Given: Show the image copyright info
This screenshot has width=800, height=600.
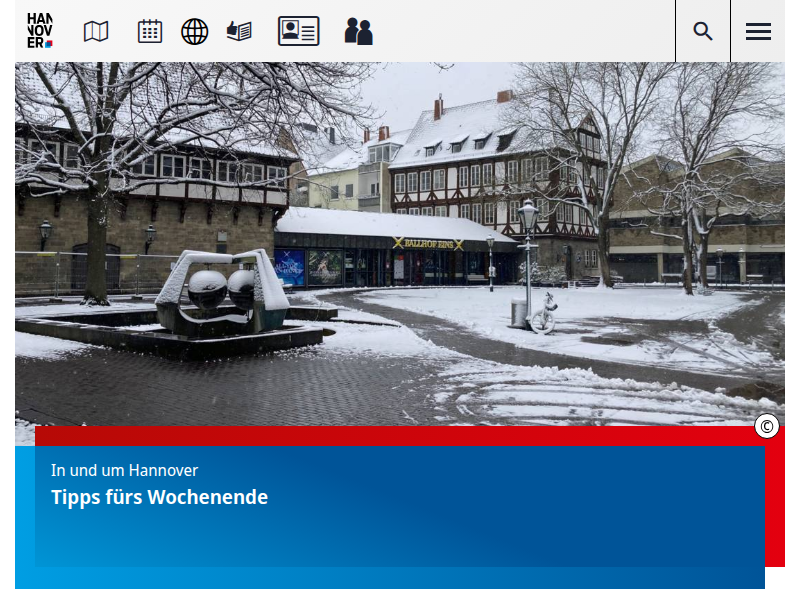Looking at the screenshot, I should [767, 427].
